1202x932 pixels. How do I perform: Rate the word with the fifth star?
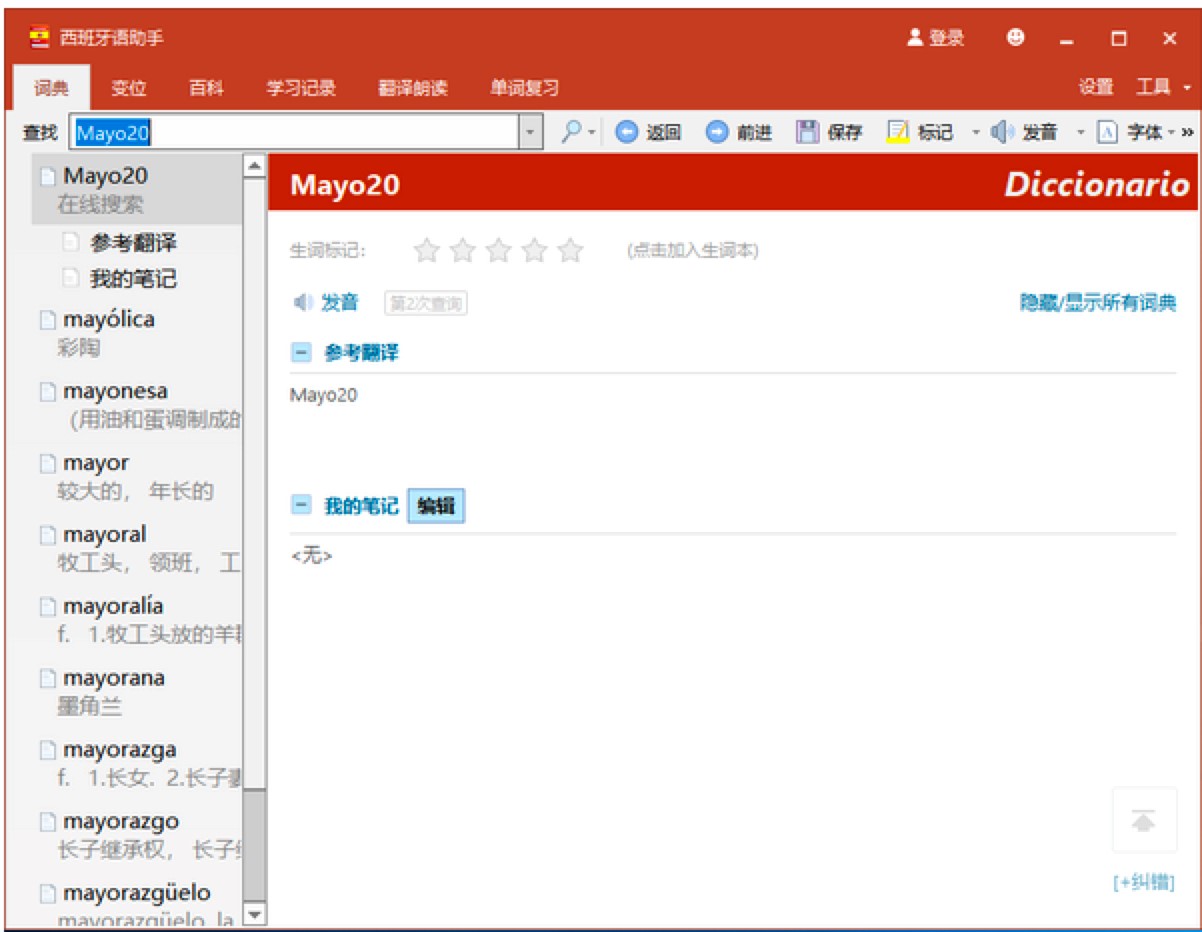point(570,251)
